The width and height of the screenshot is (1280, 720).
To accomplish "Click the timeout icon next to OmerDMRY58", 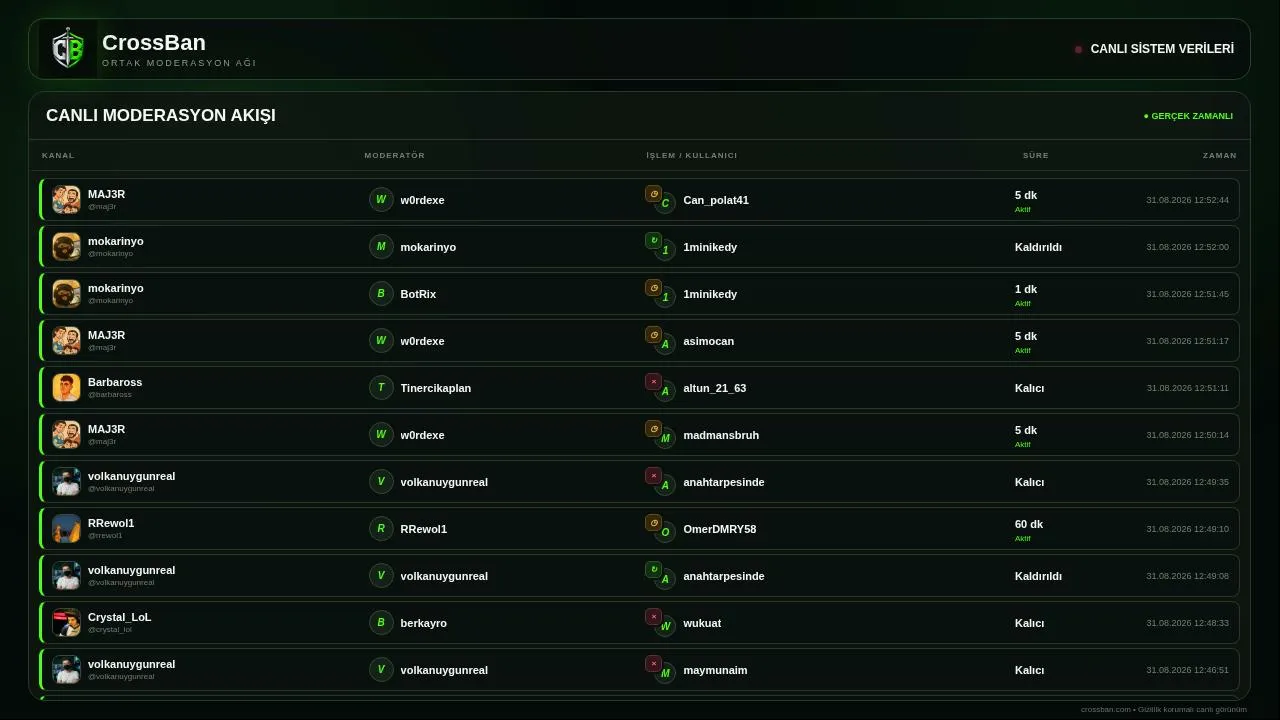I will 653,523.
